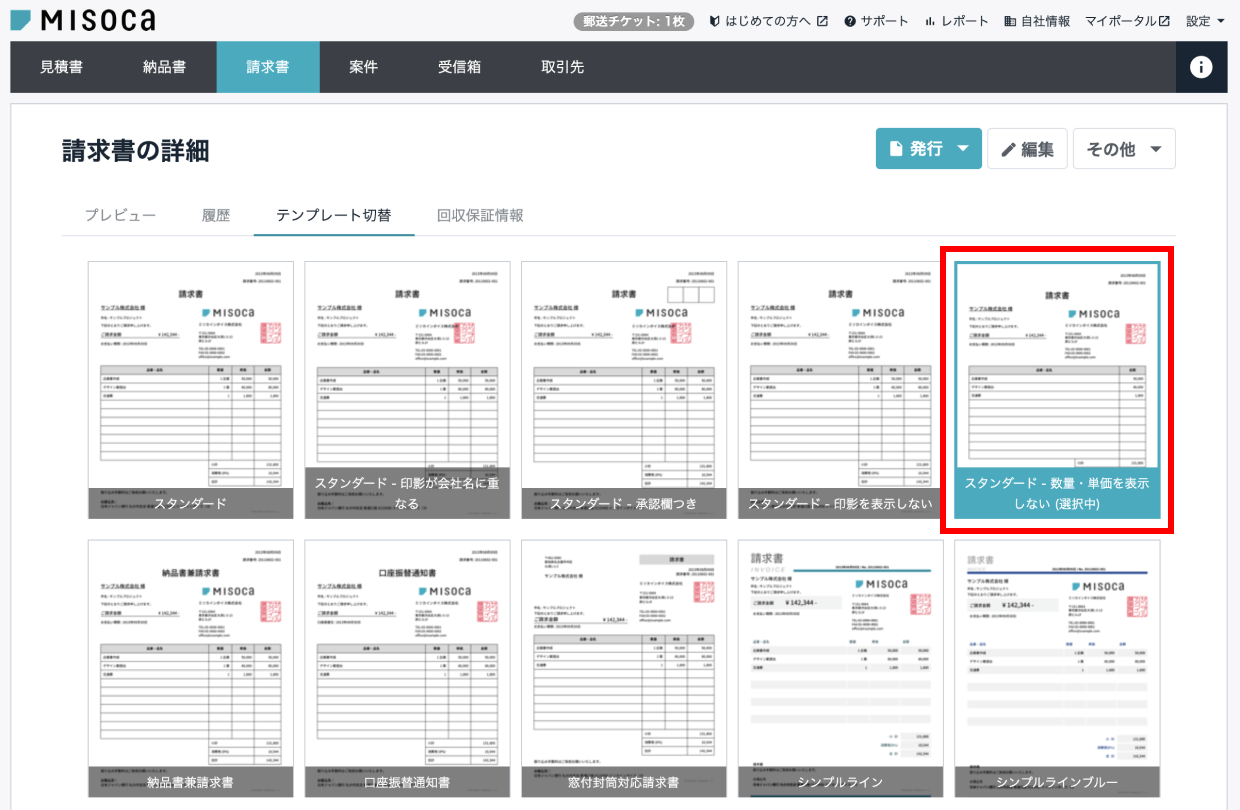Click the MISOCA logo
This screenshot has height=810, width=1240.
tap(83, 19)
